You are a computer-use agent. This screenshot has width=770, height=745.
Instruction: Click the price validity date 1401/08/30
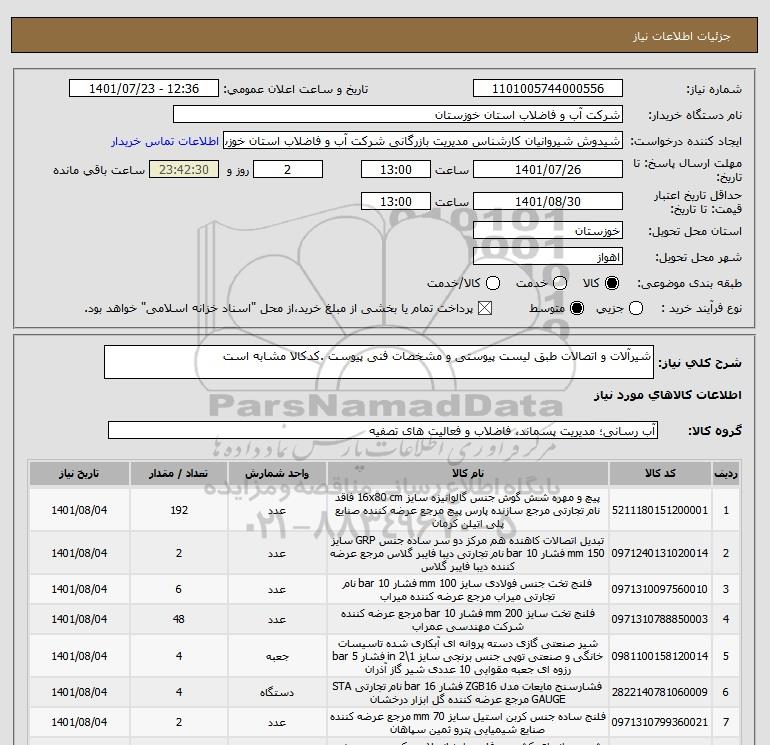coord(548,201)
